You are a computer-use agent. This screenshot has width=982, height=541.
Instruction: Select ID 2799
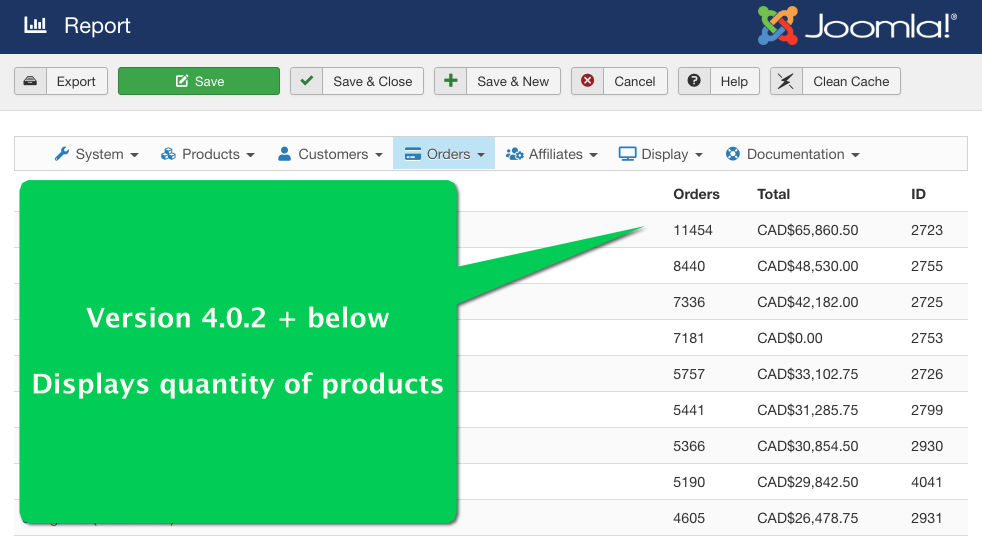(x=927, y=410)
